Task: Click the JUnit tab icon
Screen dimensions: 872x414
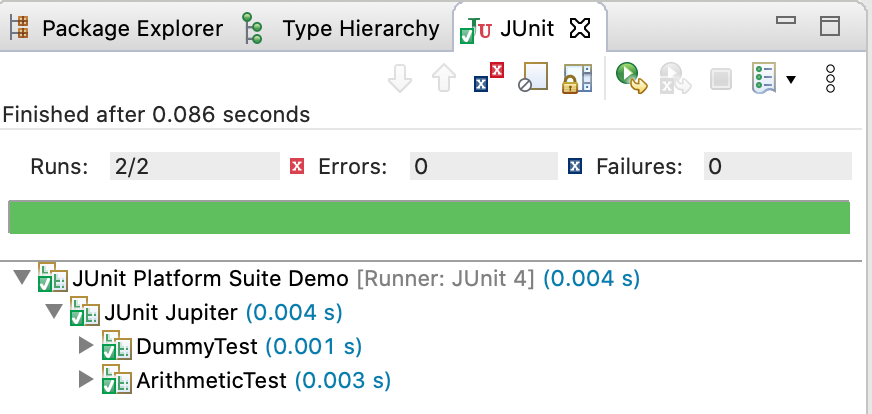Action: 476,29
